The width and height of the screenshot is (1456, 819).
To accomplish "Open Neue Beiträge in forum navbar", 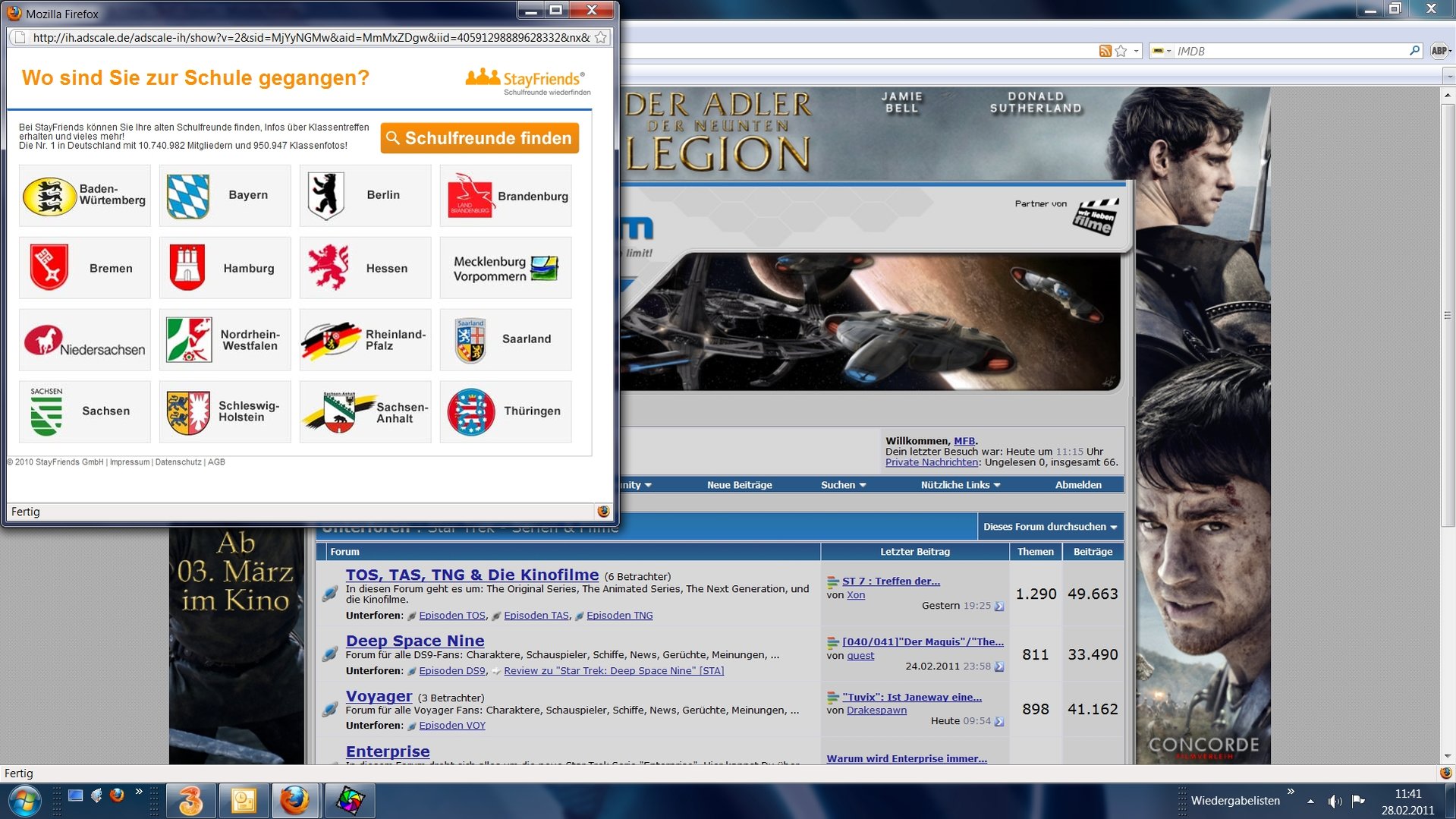I will [x=739, y=485].
